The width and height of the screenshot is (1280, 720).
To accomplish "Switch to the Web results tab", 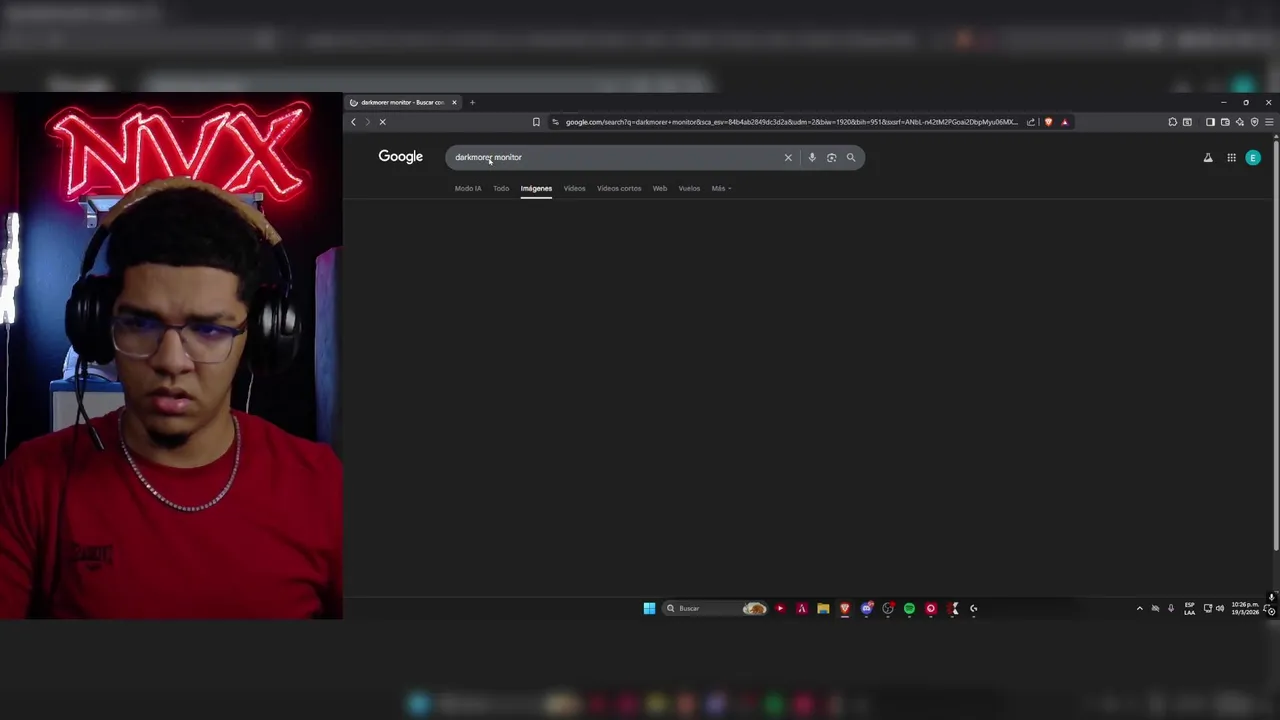I will pyautogui.click(x=660, y=188).
